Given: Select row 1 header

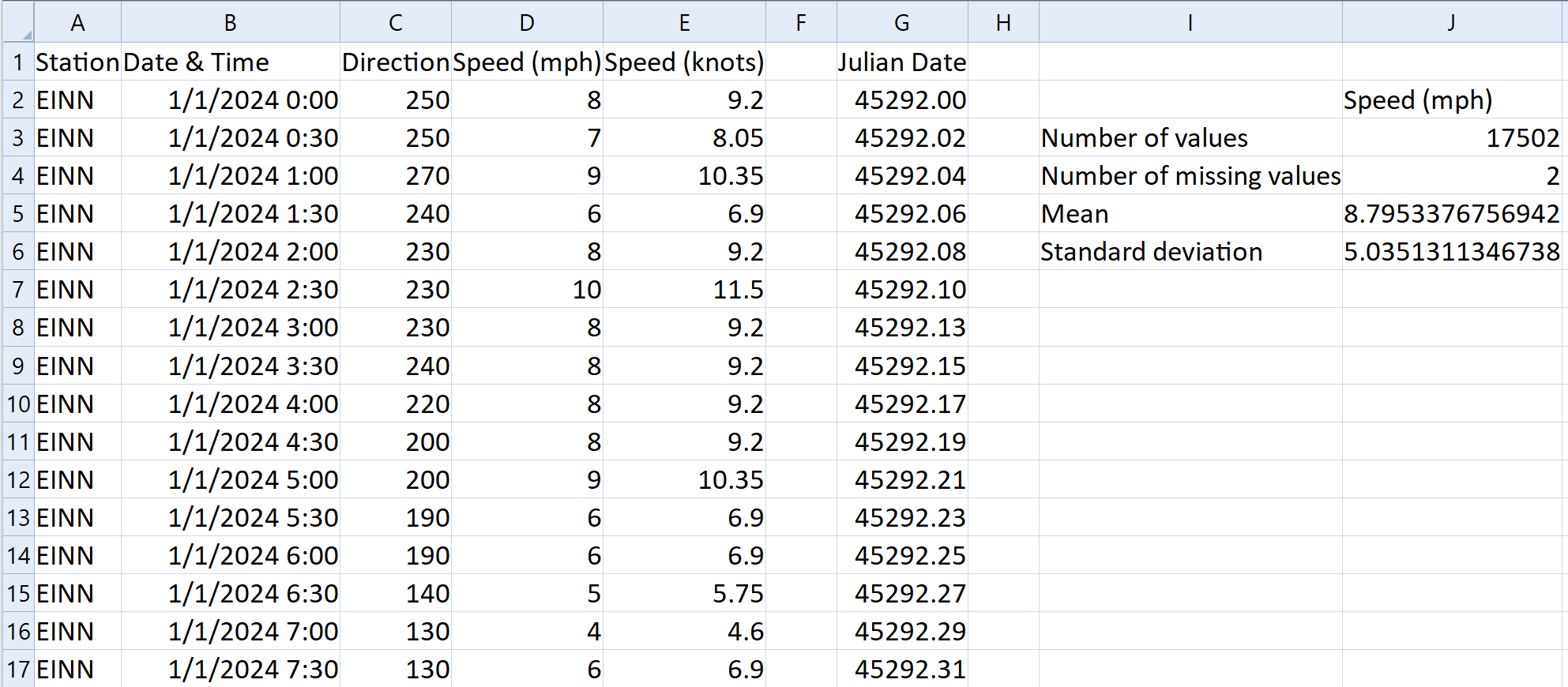Looking at the screenshot, I should [x=18, y=62].
